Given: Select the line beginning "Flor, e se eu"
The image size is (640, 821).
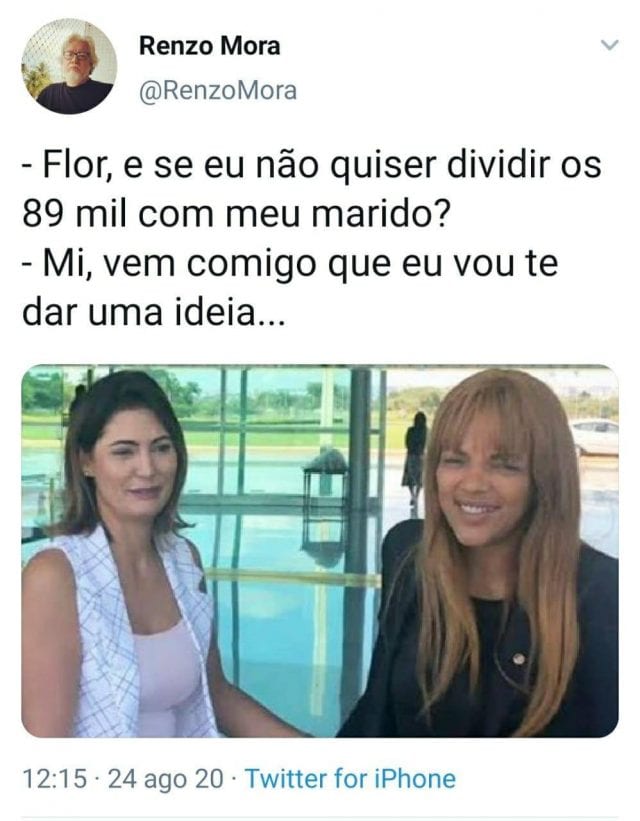Looking at the screenshot, I should tap(312, 164).
